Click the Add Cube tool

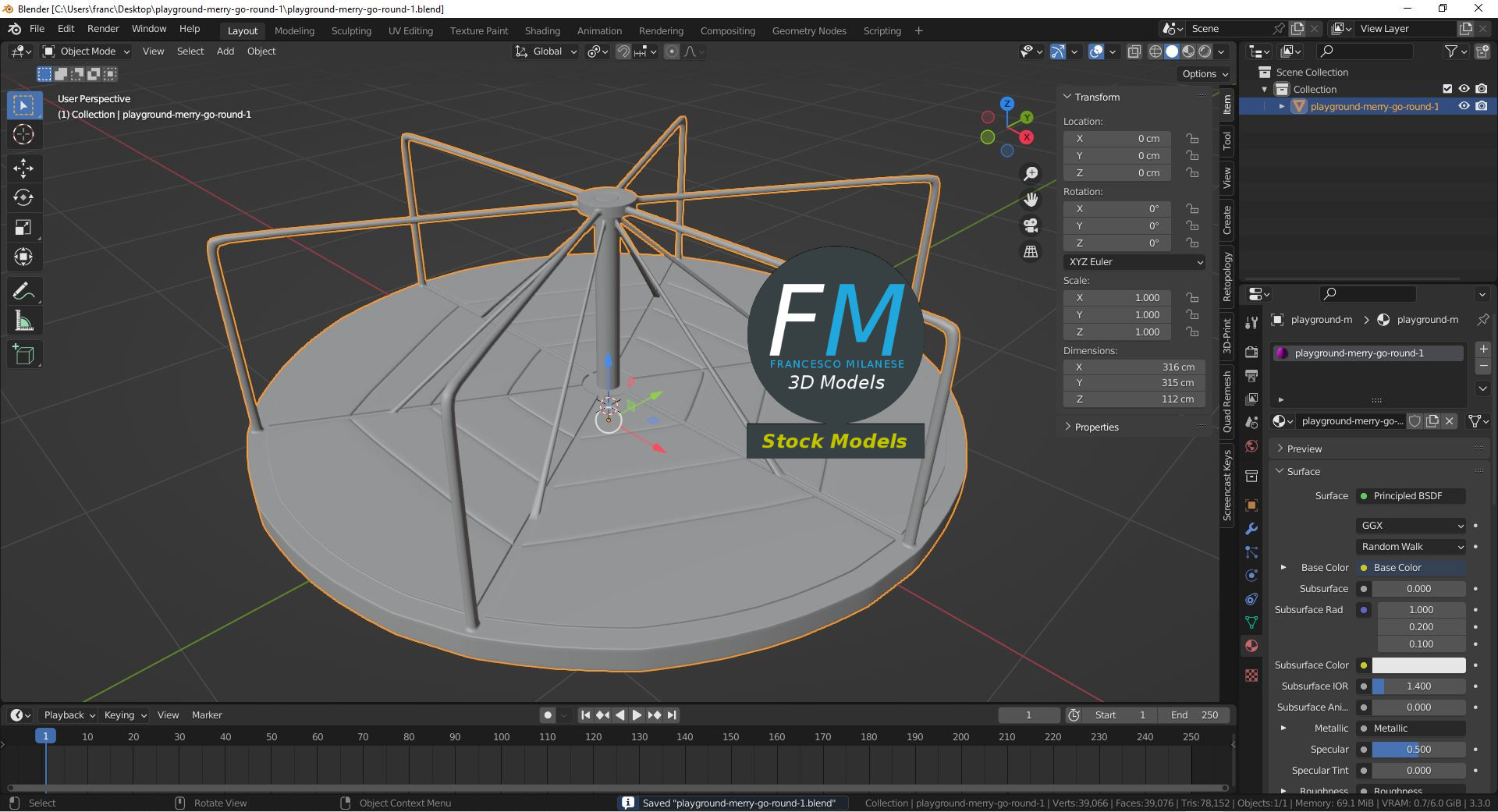(23, 354)
